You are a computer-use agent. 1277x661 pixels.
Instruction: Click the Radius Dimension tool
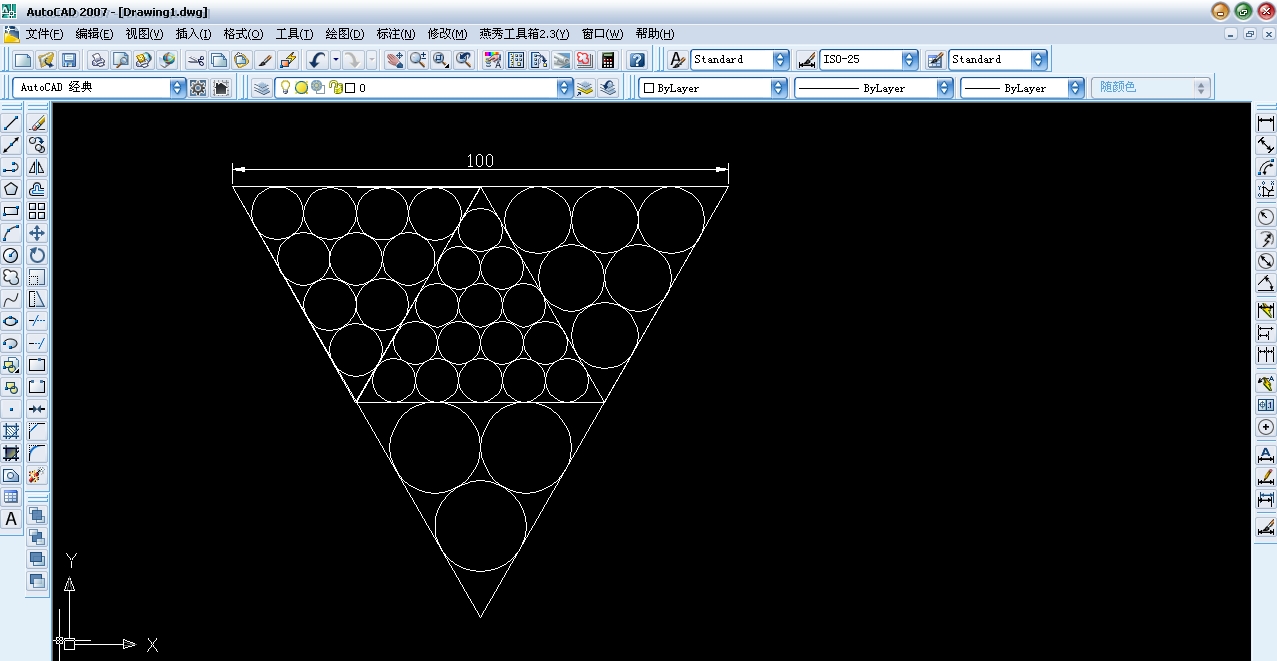pyautogui.click(x=1266, y=216)
